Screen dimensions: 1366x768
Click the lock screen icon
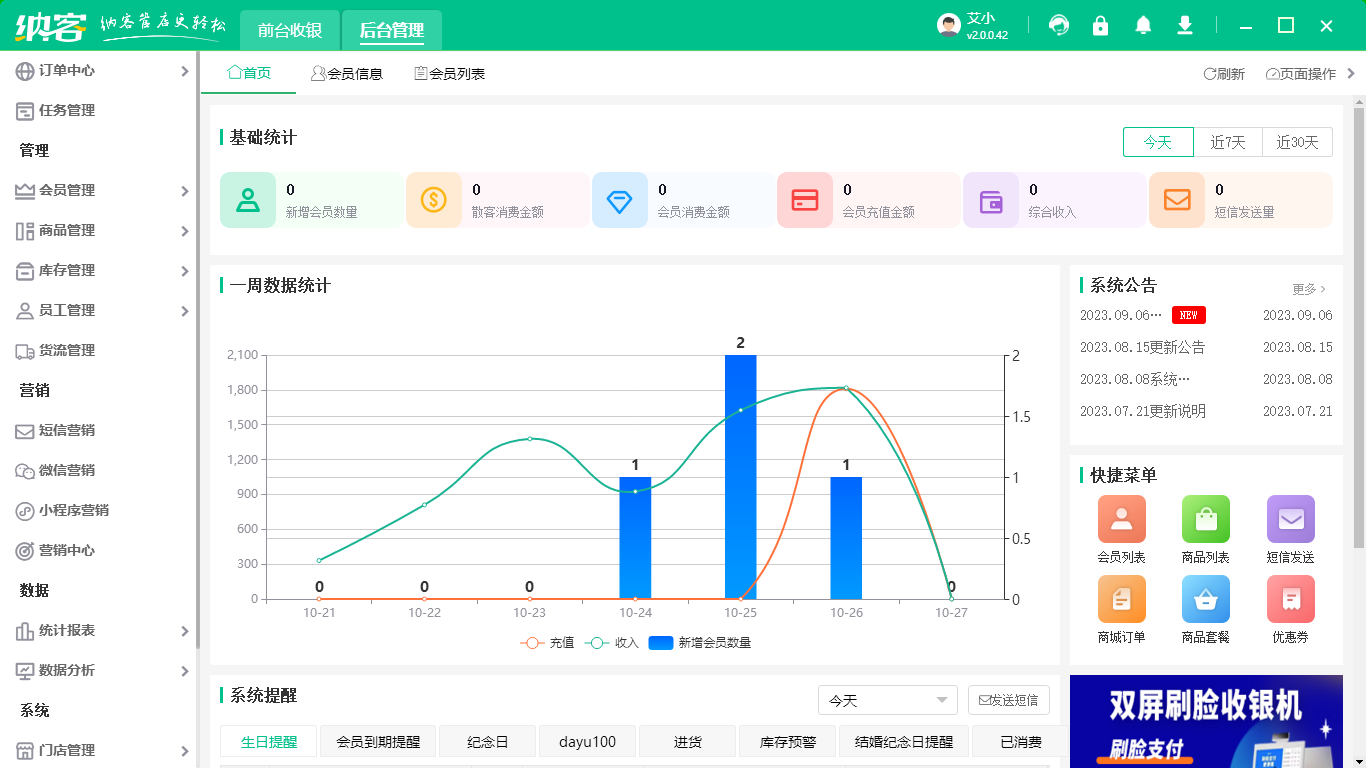1100,26
